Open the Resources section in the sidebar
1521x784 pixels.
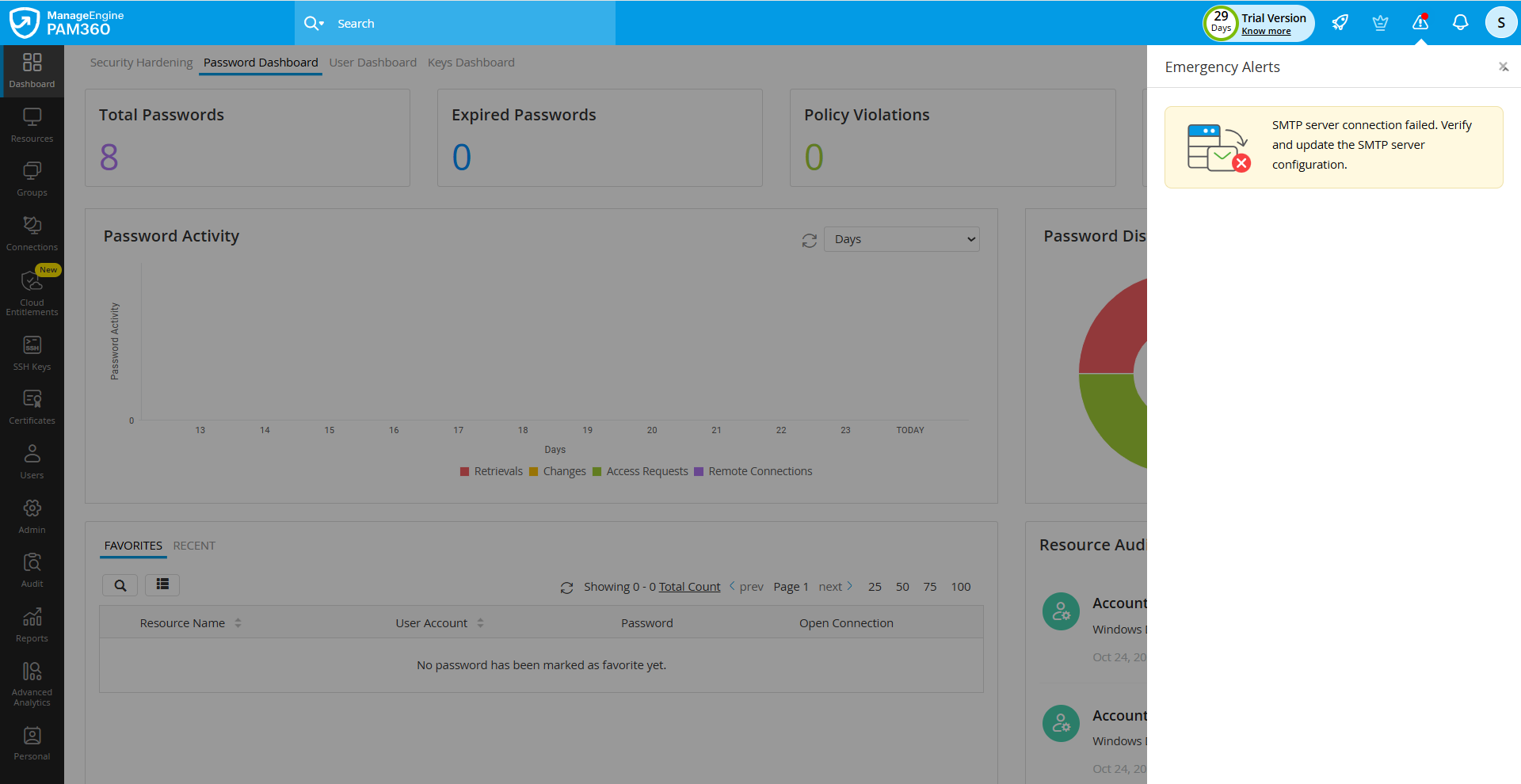click(x=32, y=124)
